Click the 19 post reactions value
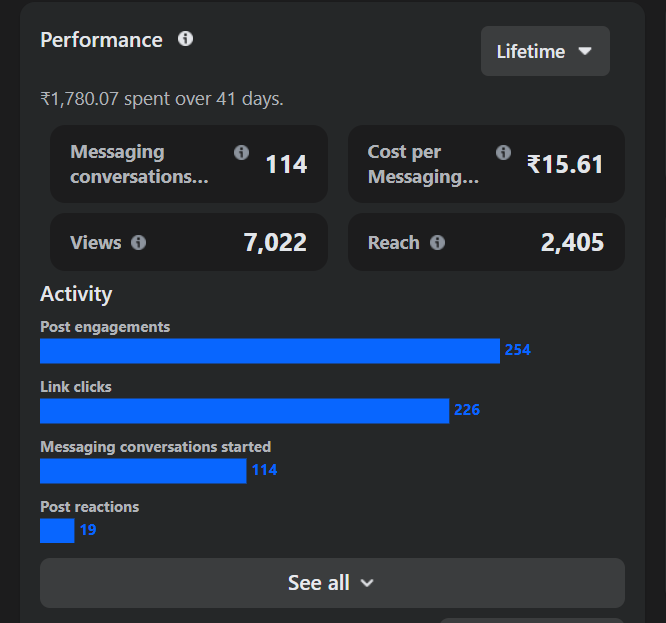Viewport: 666px width, 623px height. (x=88, y=530)
